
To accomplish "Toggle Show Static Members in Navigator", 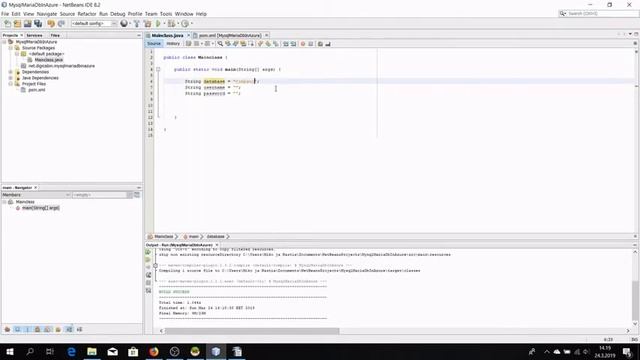I will point(27,329).
